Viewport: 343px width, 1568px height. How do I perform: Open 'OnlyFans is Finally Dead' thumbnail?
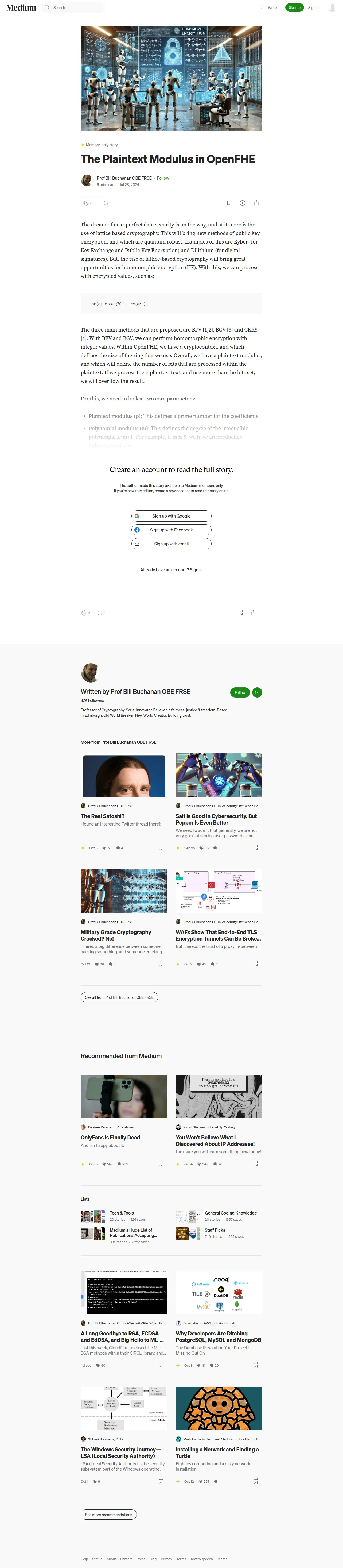tap(124, 1096)
